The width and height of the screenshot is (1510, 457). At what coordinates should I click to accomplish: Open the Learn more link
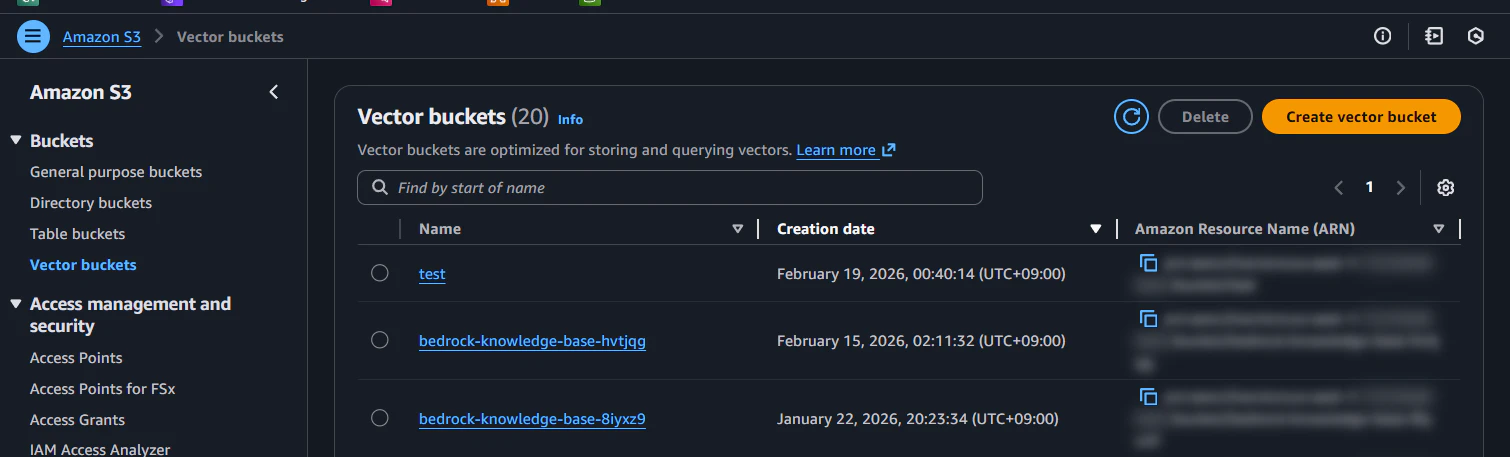(846, 150)
